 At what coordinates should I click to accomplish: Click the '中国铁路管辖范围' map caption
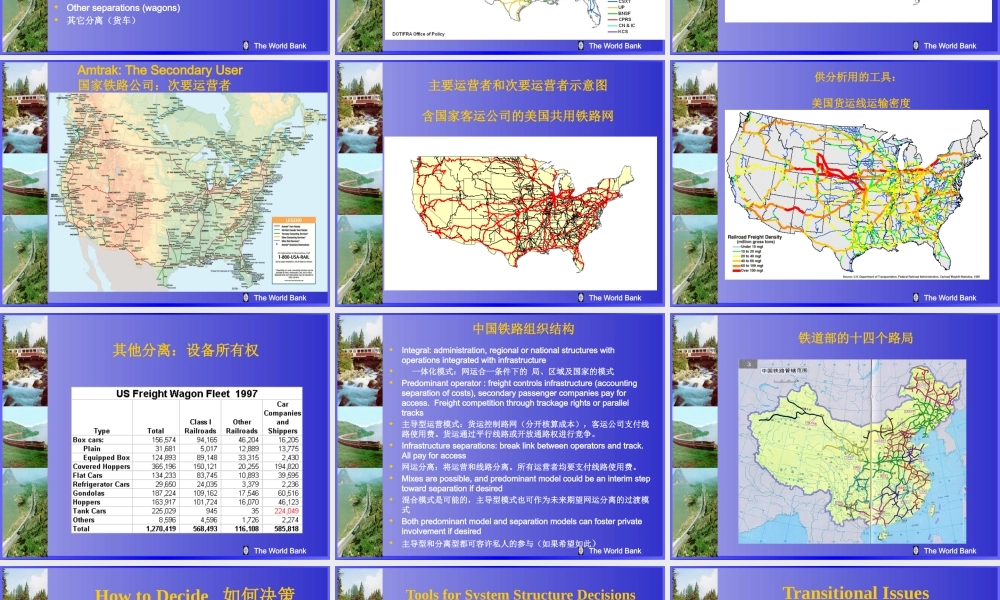tap(784, 370)
